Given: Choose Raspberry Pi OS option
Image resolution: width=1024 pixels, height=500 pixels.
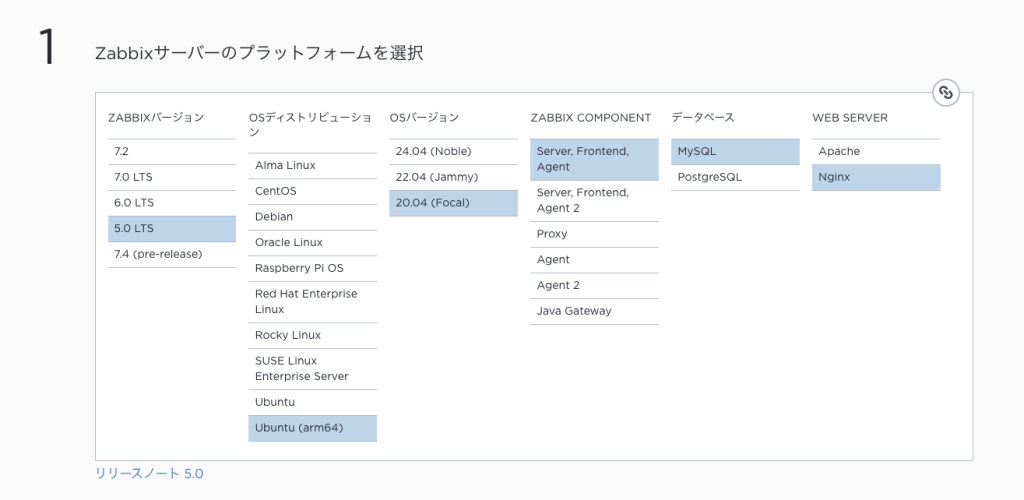Looking at the screenshot, I should click(312, 268).
